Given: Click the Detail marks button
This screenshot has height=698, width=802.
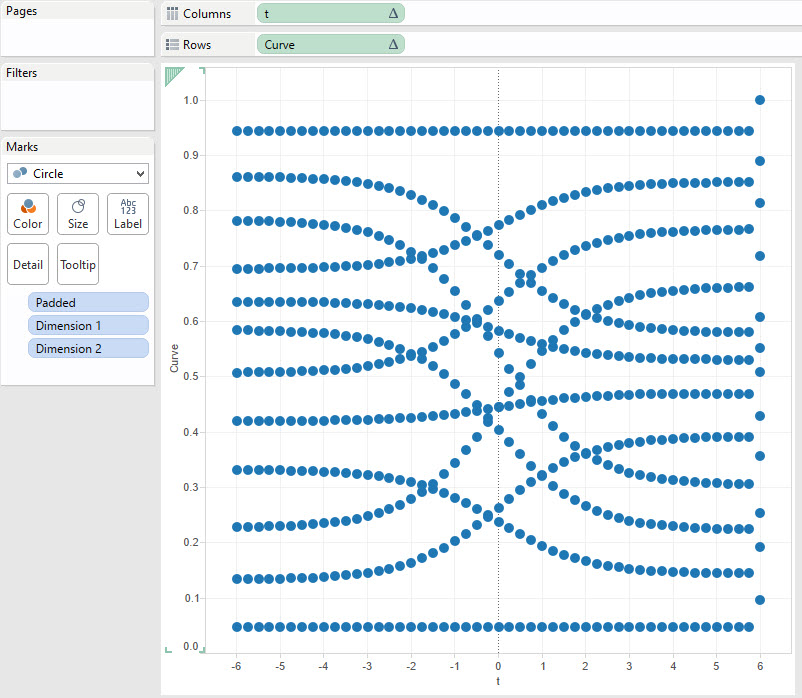Looking at the screenshot, I should (28, 264).
